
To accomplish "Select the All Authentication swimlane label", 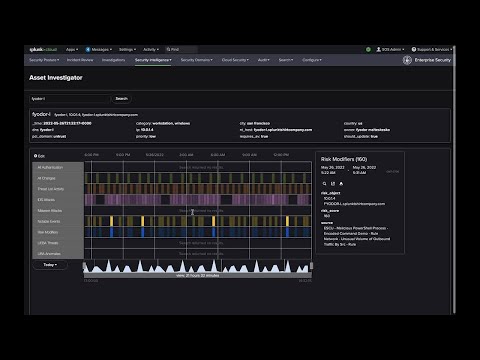I will [58, 167].
